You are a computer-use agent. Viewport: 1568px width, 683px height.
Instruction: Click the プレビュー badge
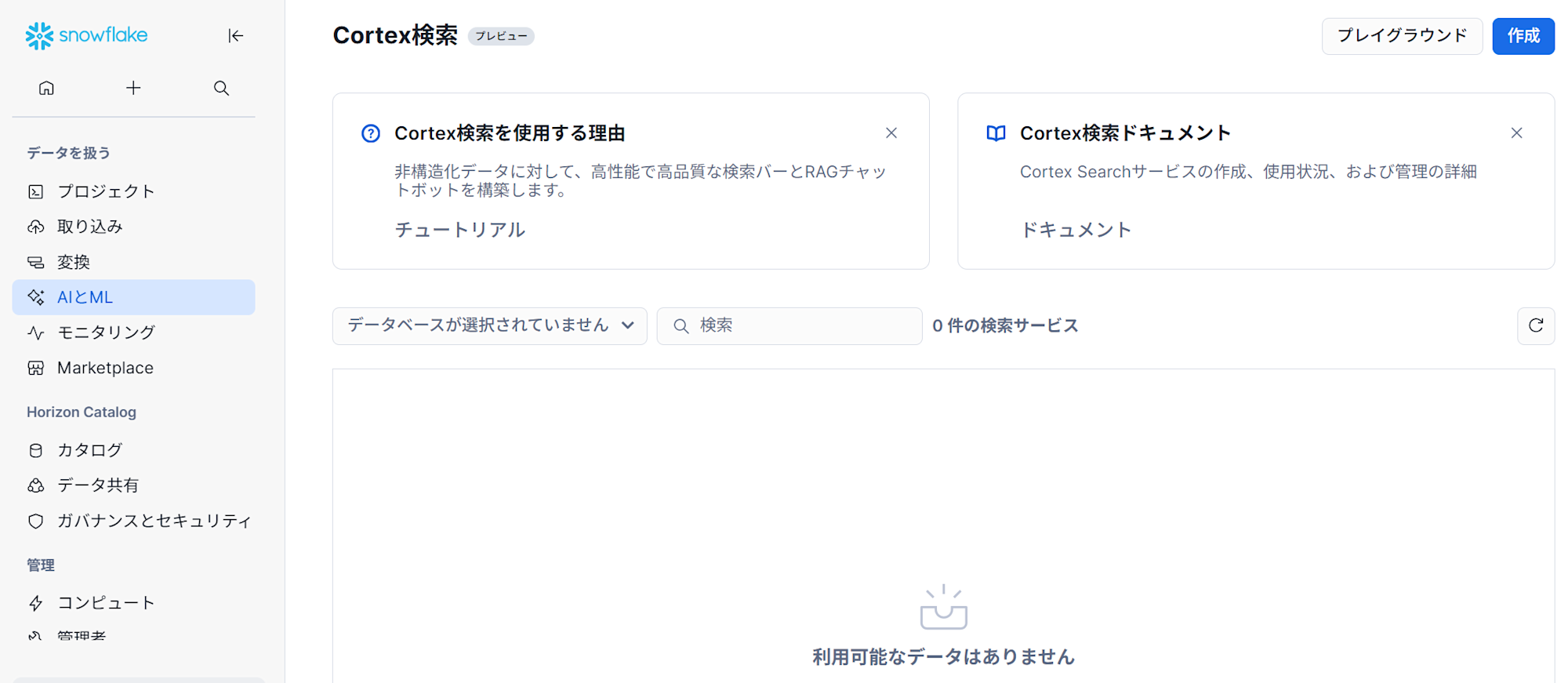point(501,36)
